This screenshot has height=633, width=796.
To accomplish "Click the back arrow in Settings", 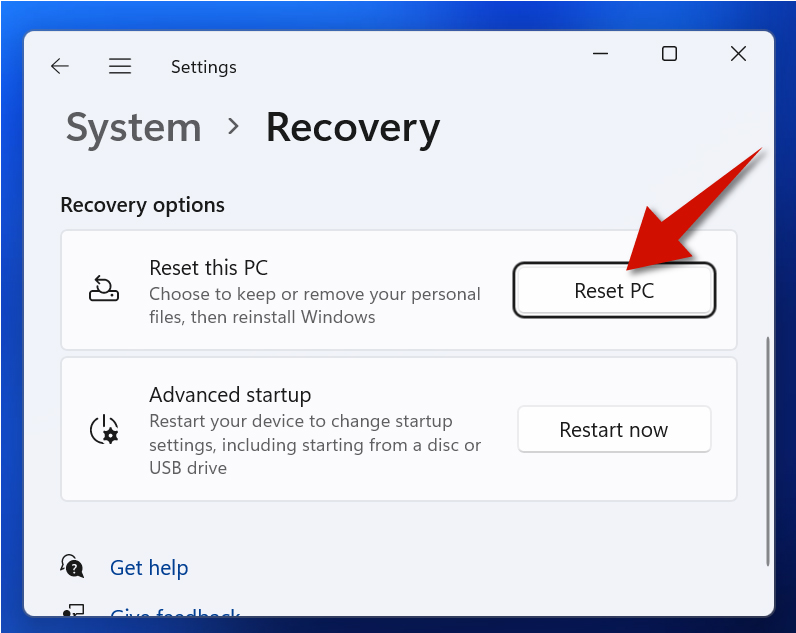I will 59,66.
